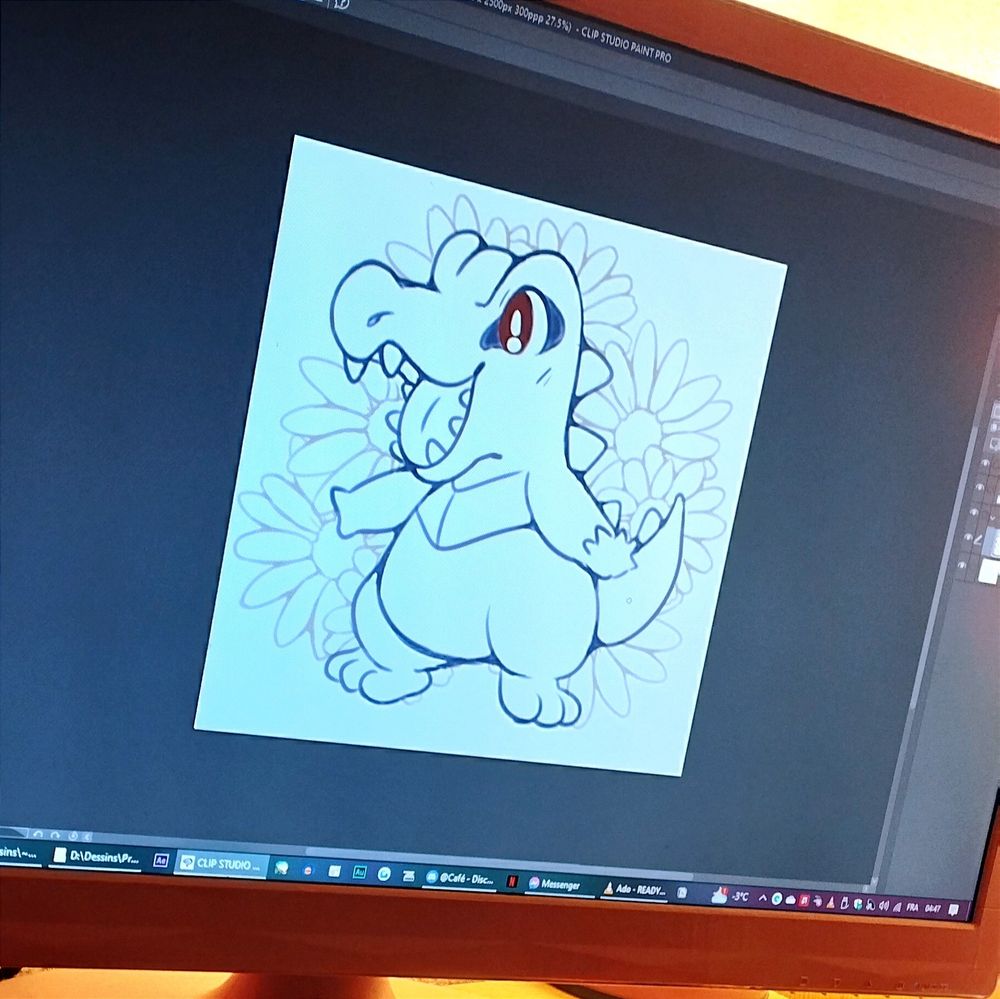
Task: Click the left-curving arrow under the canvas
Action: [x=37, y=834]
